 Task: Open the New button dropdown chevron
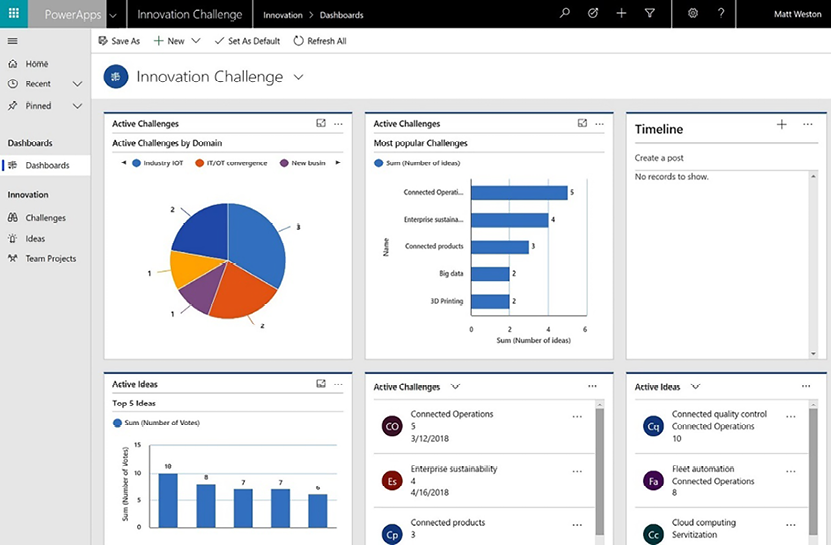pyautogui.click(x=196, y=41)
